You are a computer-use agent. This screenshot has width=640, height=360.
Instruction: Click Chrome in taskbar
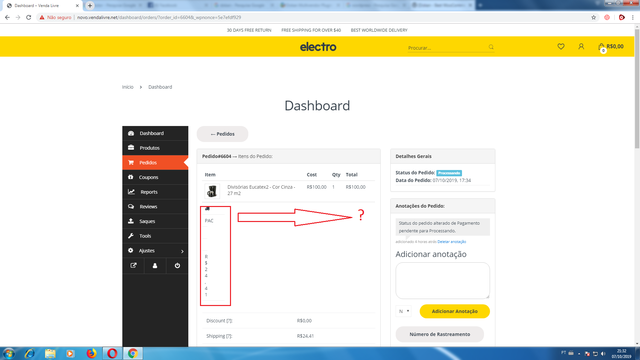point(133,353)
